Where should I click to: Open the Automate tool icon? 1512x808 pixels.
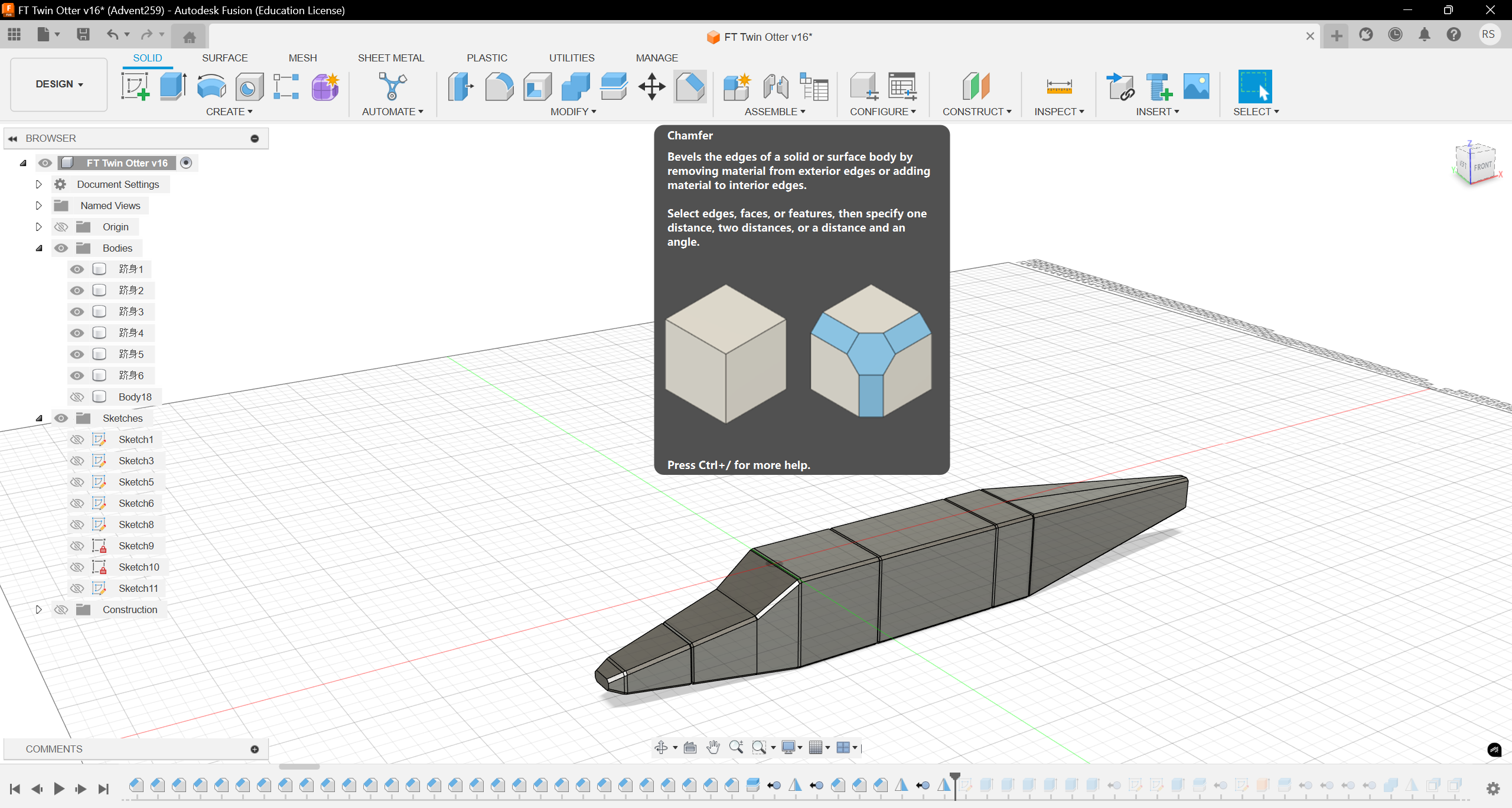[393, 87]
